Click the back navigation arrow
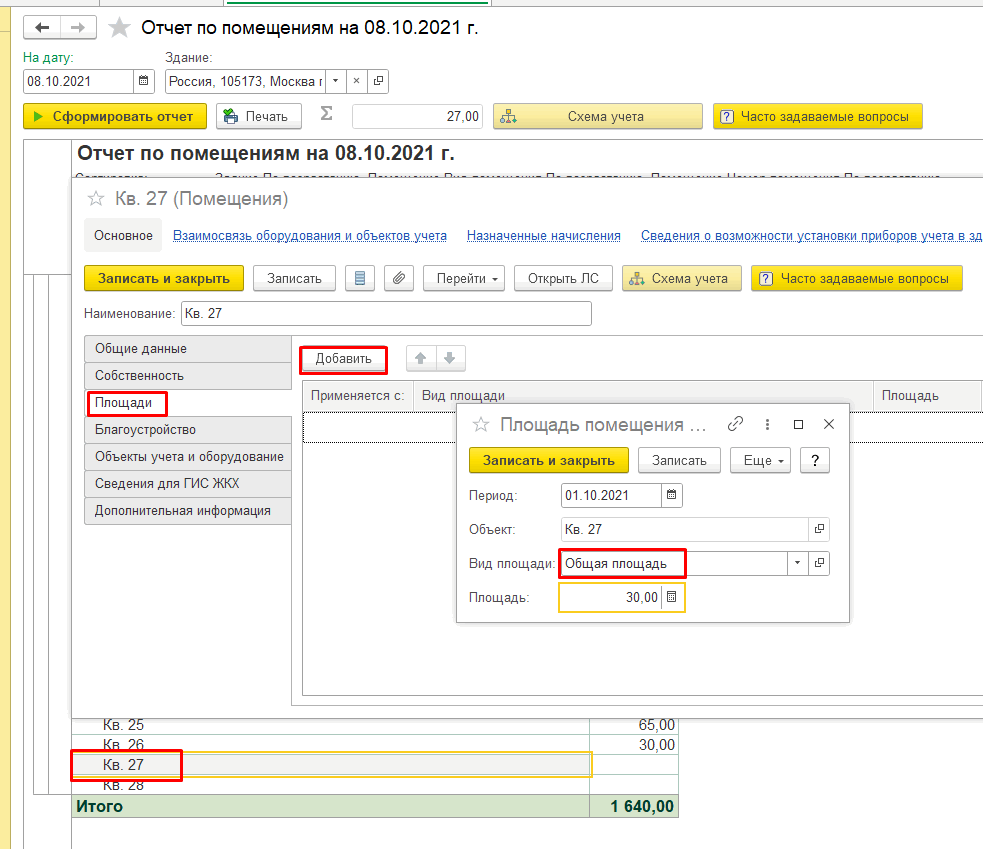 [x=42, y=28]
